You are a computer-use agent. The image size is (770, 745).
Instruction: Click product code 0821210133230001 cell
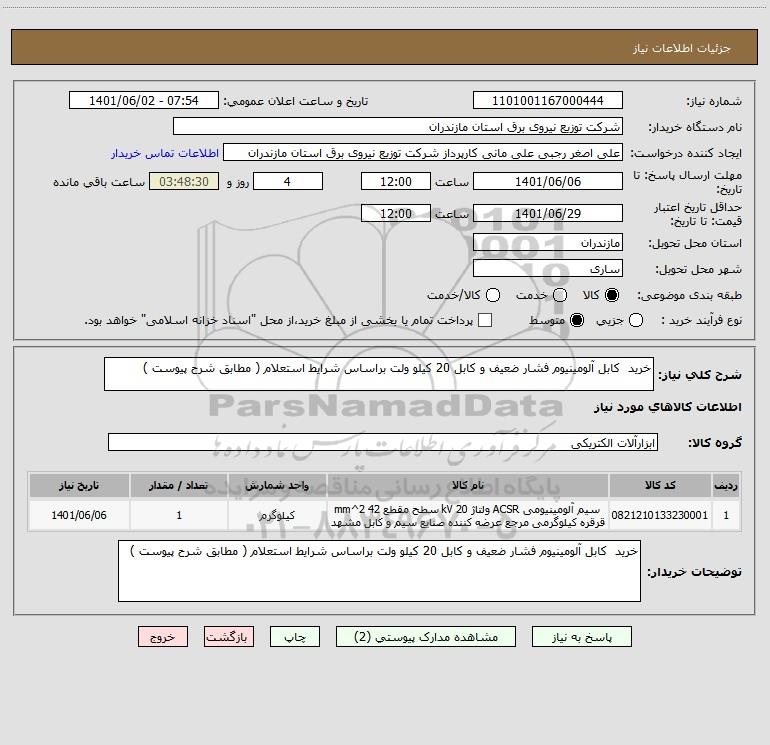pos(660,515)
